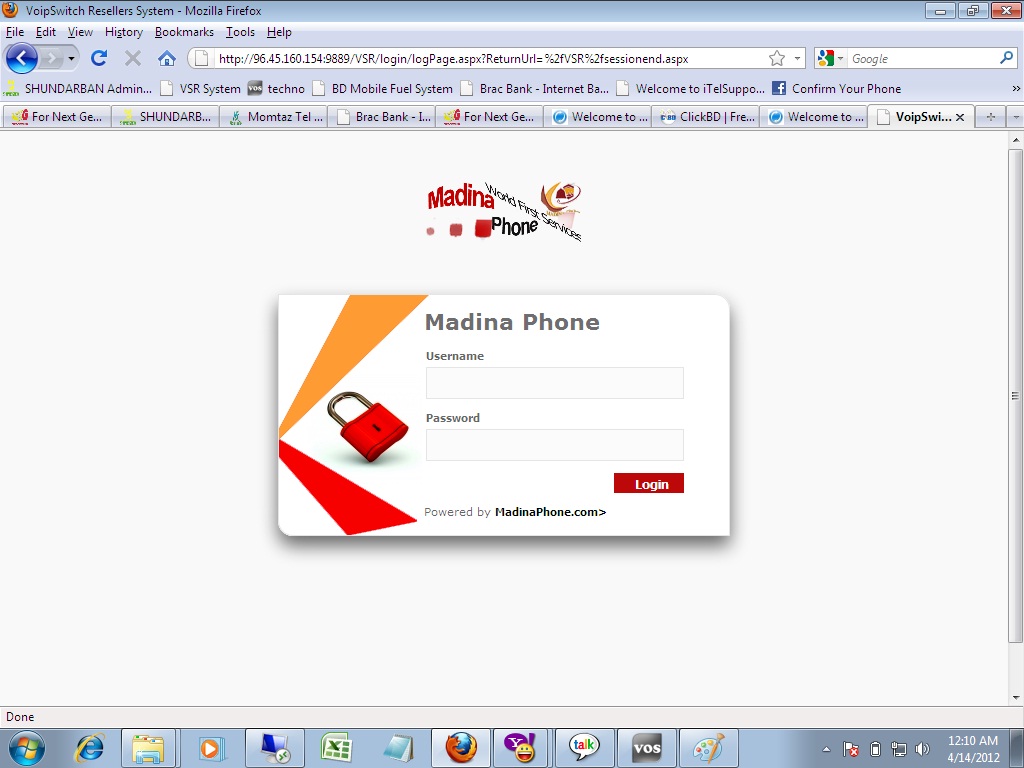Go to the home page icon

click(x=167, y=59)
